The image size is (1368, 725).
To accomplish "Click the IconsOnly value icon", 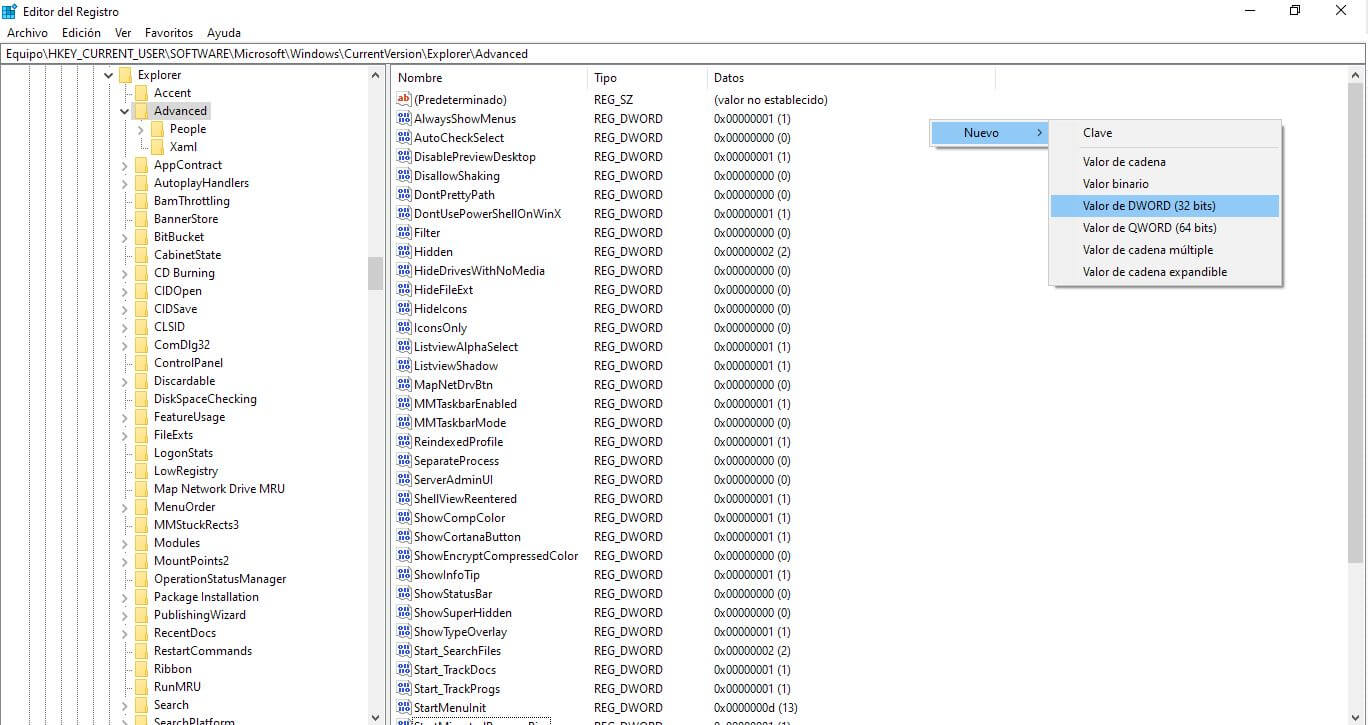I will point(404,327).
